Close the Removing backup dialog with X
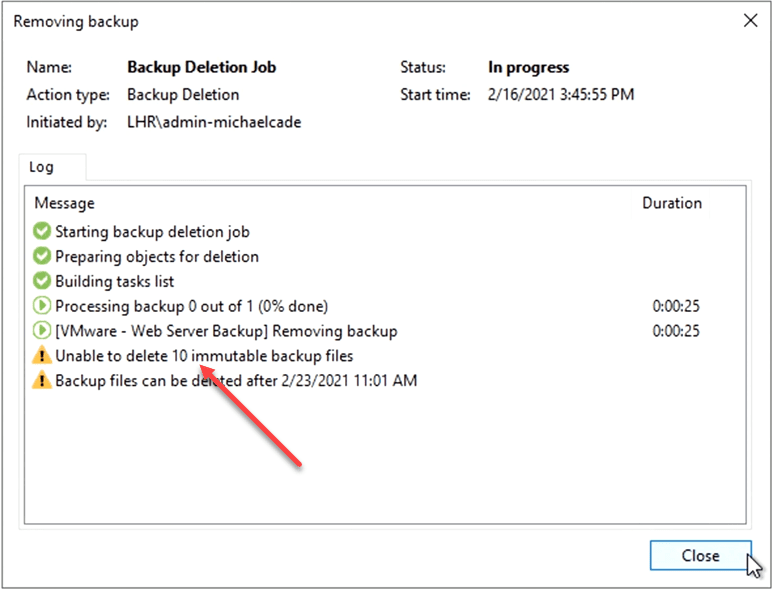 [x=750, y=20]
